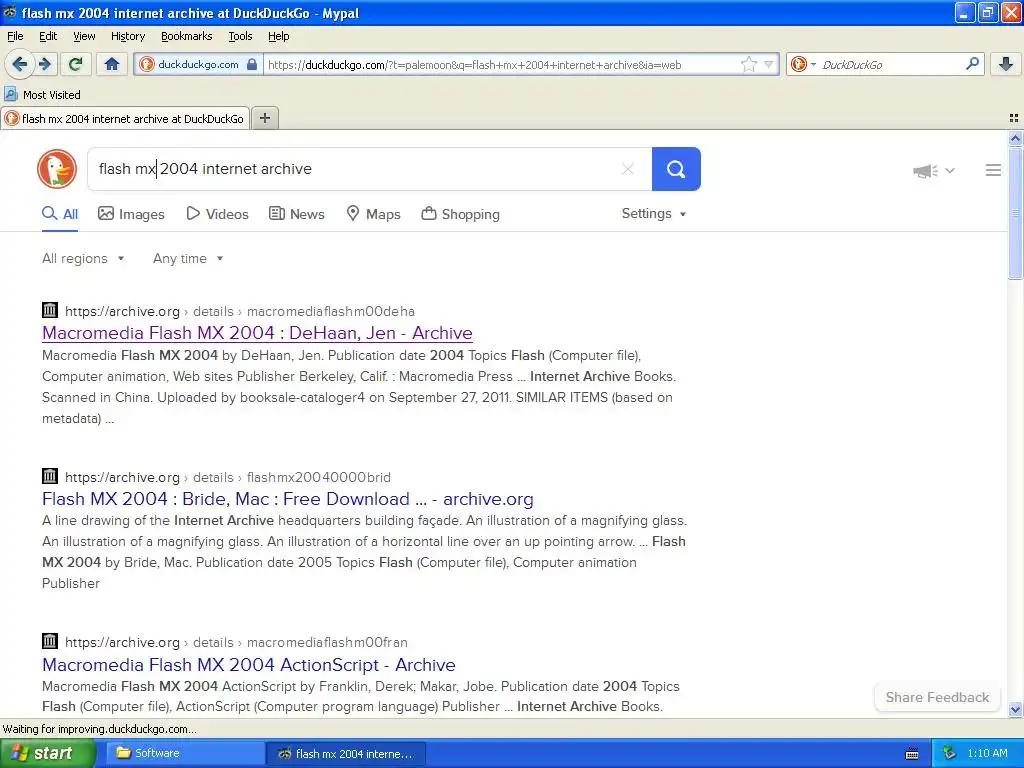Open a new tab with plus button
1024x768 pixels.
tap(264, 118)
